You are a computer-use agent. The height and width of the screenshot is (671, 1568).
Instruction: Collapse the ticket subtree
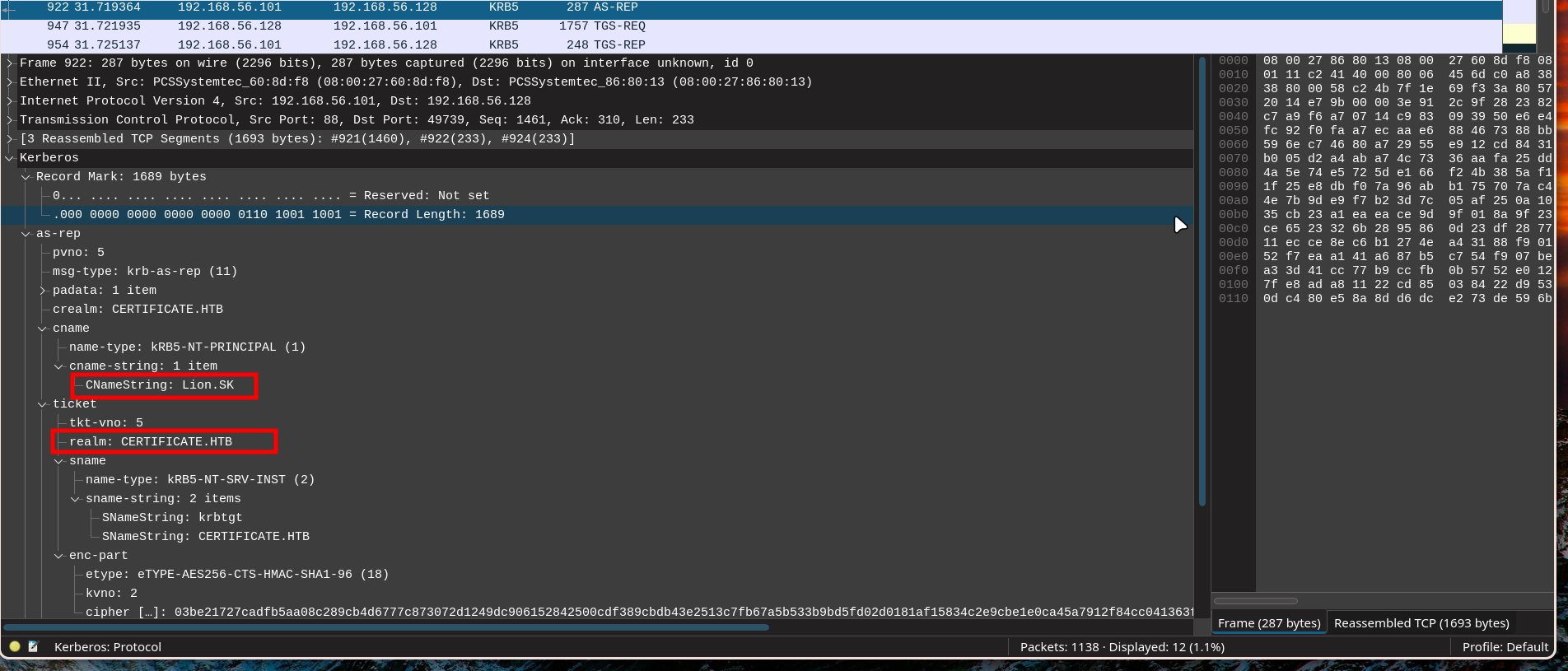[43, 404]
